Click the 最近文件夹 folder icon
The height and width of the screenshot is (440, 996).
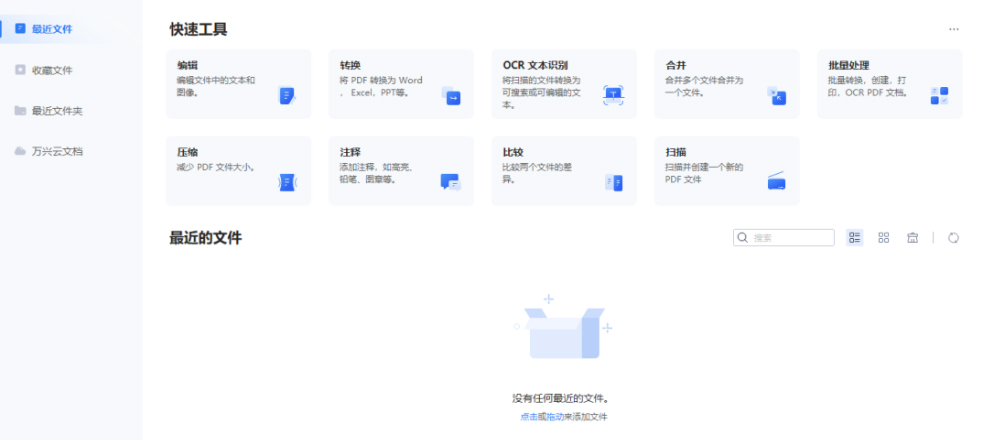click(20, 110)
